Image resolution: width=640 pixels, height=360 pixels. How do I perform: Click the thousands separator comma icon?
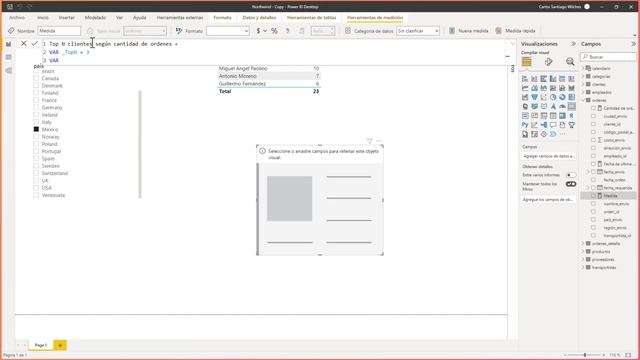coord(287,31)
